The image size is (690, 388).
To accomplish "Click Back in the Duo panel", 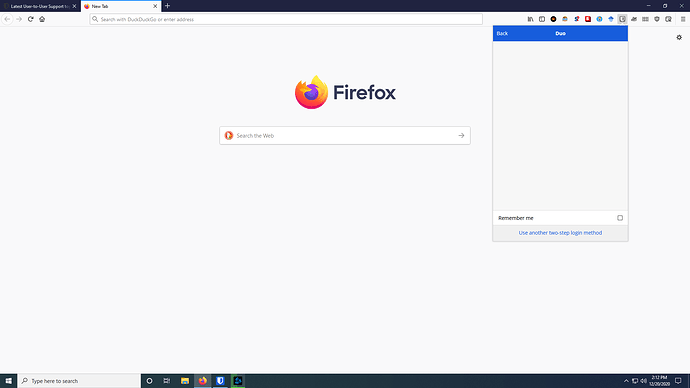I will 502,33.
